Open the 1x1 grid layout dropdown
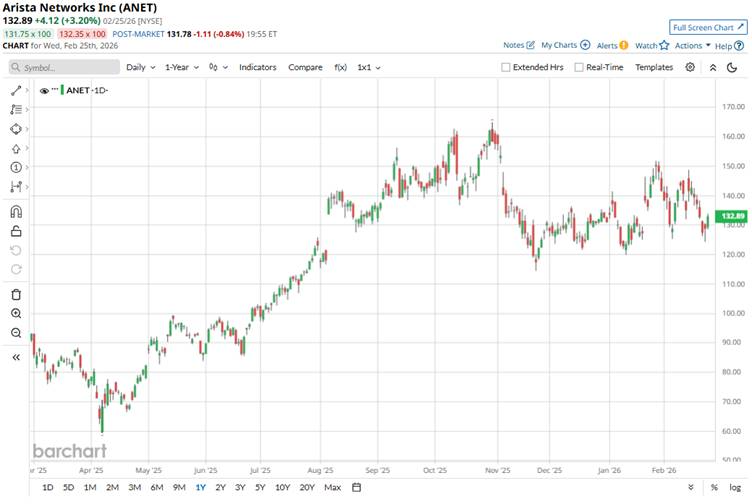Viewport: 752px width, 504px height. click(x=369, y=68)
